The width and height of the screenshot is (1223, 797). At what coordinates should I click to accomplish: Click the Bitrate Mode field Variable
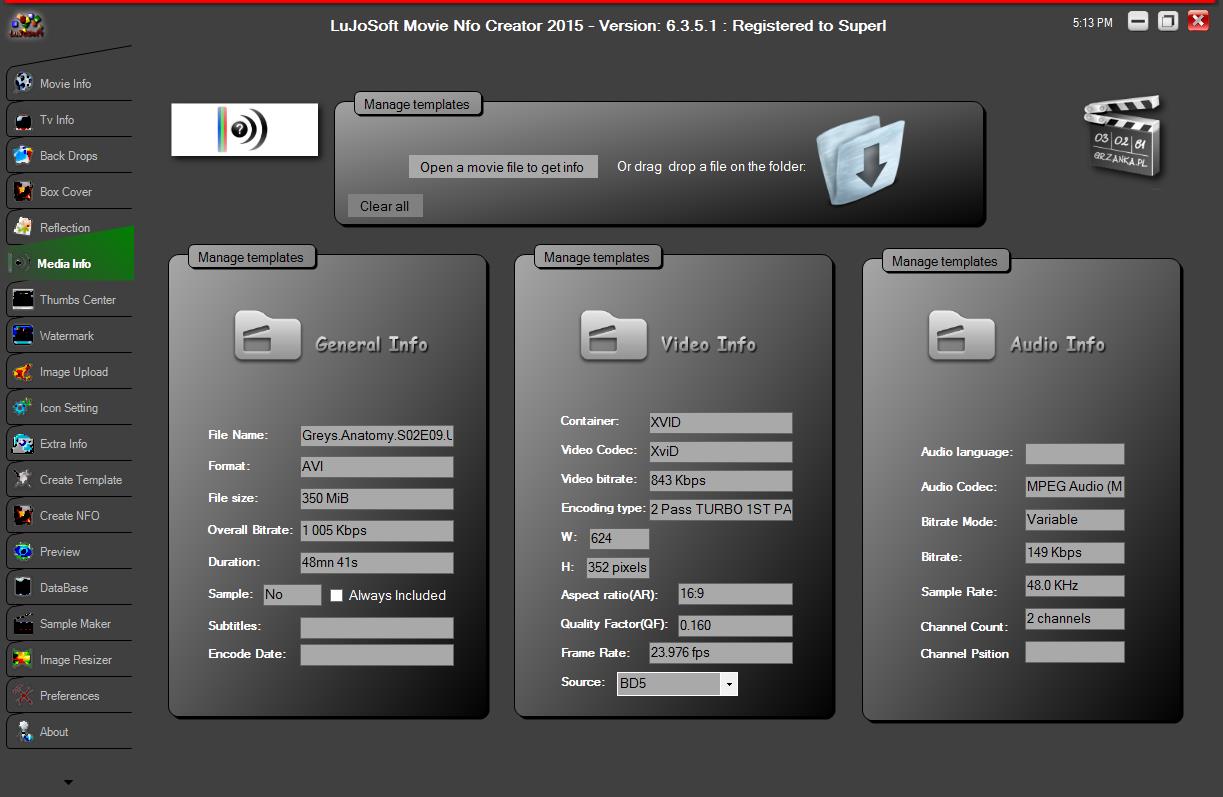1075,519
